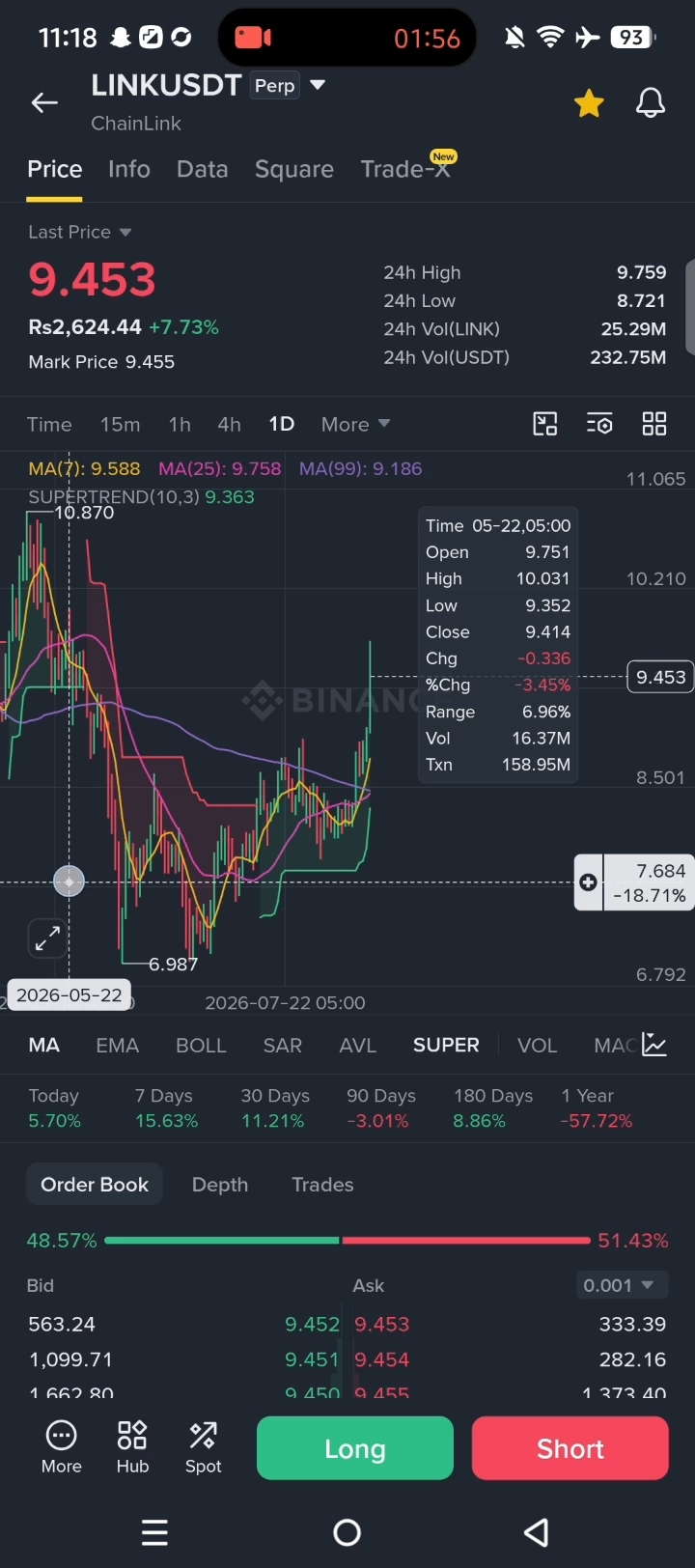Open Android recent apps button
695x1568 pixels.
[154, 1532]
